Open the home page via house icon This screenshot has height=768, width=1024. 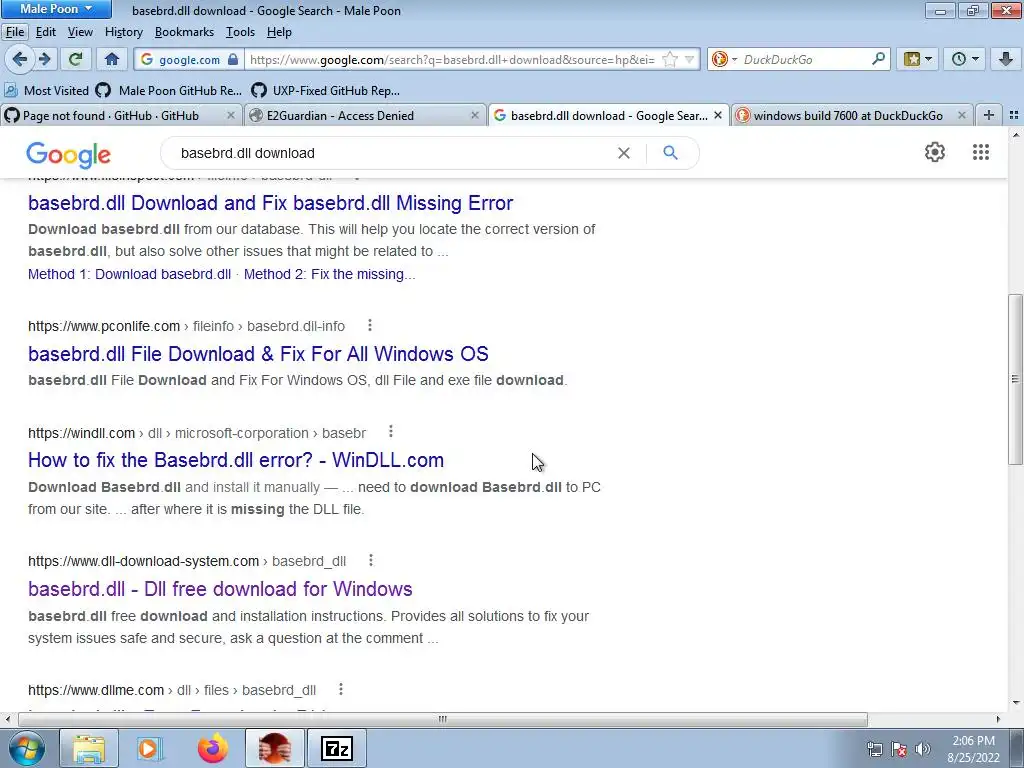click(112, 59)
